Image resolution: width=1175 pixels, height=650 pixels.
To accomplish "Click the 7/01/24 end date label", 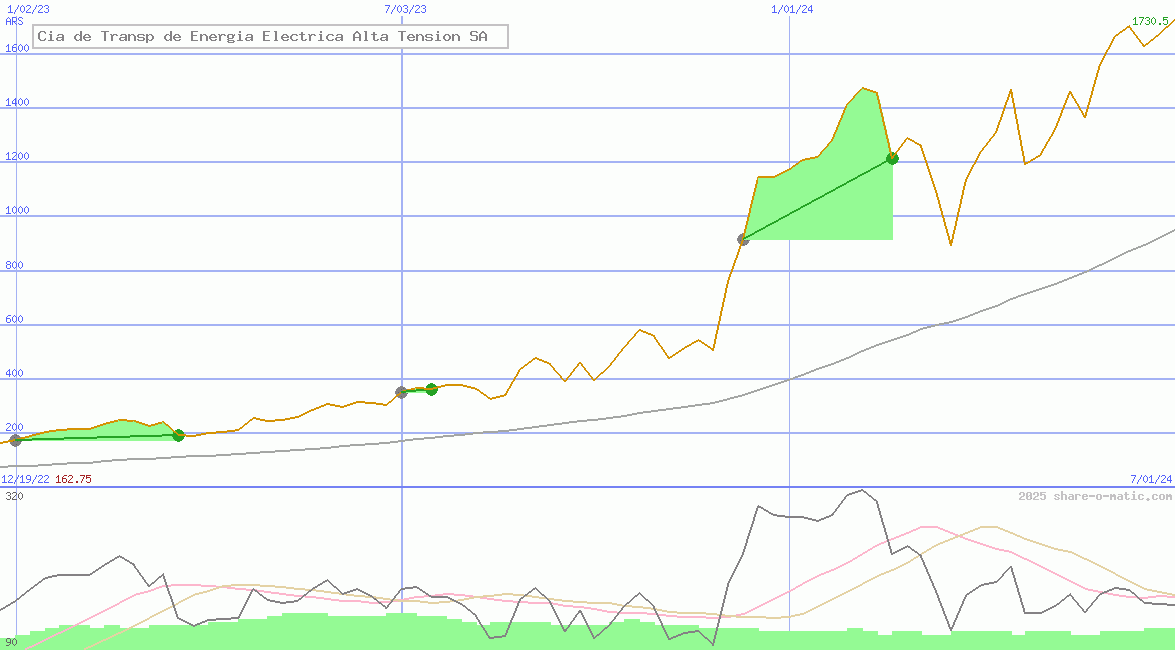I will [1150, 479].
